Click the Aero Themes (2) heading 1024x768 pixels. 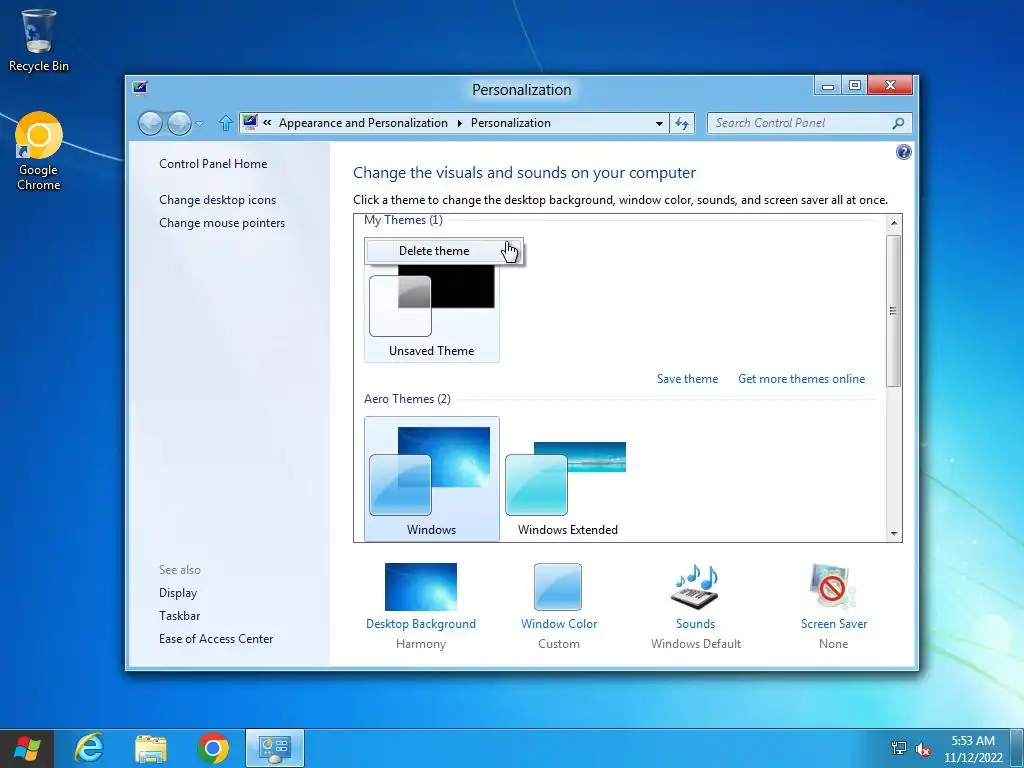tap(407, 399)
